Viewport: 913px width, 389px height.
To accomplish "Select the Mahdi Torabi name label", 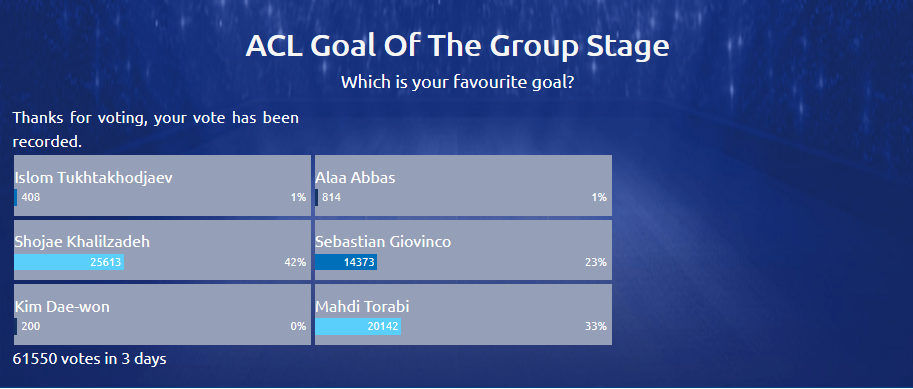I will coord(362,306).
